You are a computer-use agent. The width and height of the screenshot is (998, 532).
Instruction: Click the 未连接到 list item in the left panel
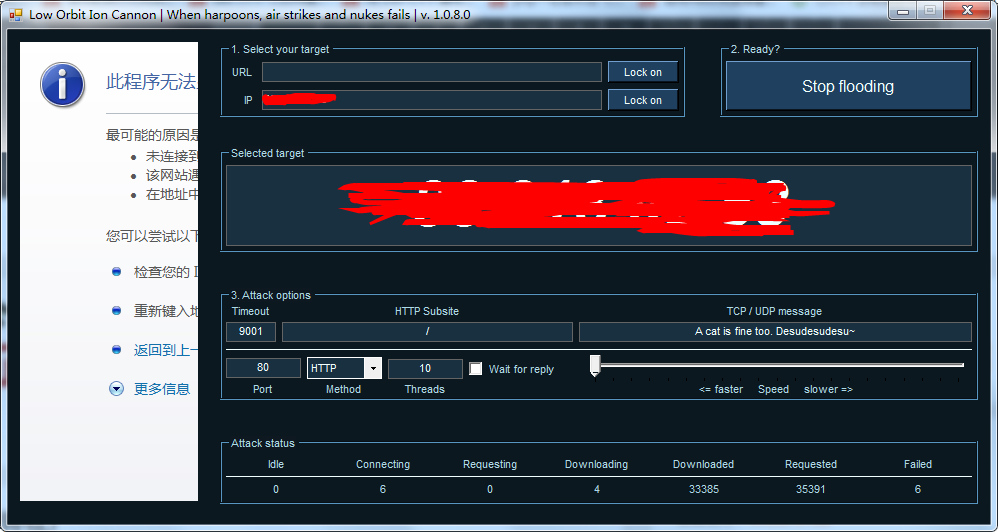172,156
